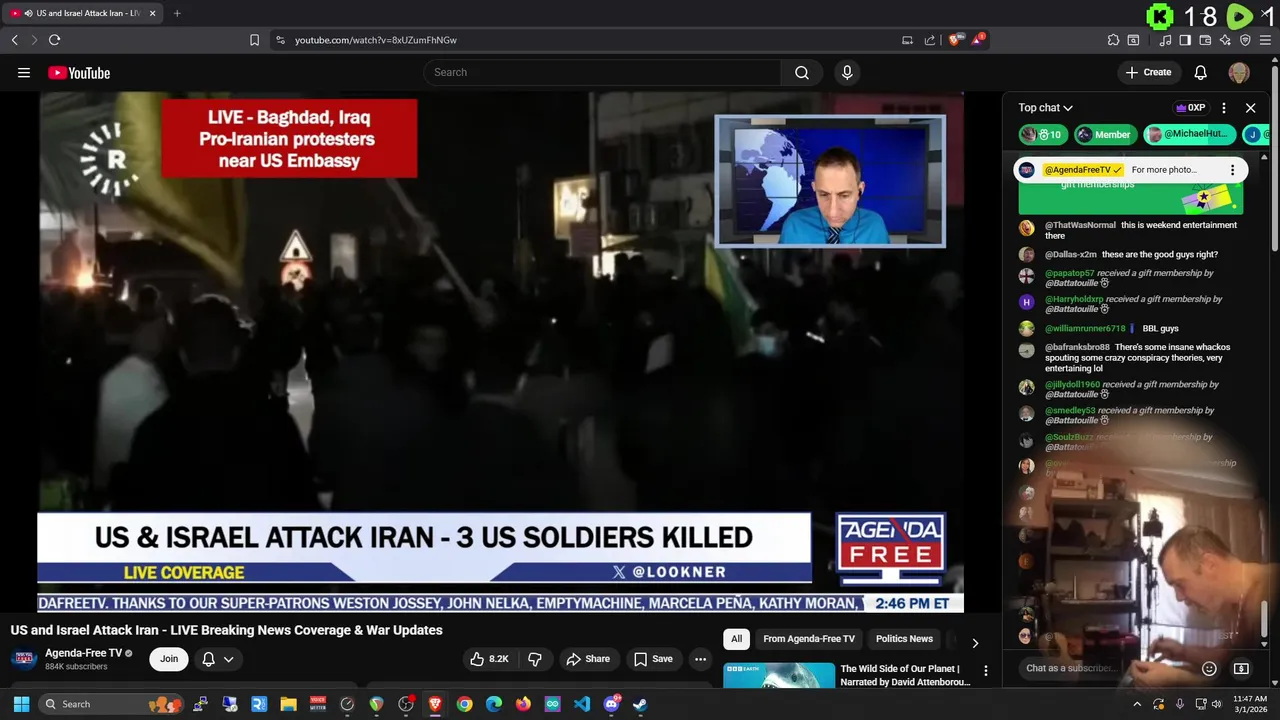1280x720 pixels.
Task: Open the Member ticker chip
Action: pyautogui.click(x=1104, y=134)
